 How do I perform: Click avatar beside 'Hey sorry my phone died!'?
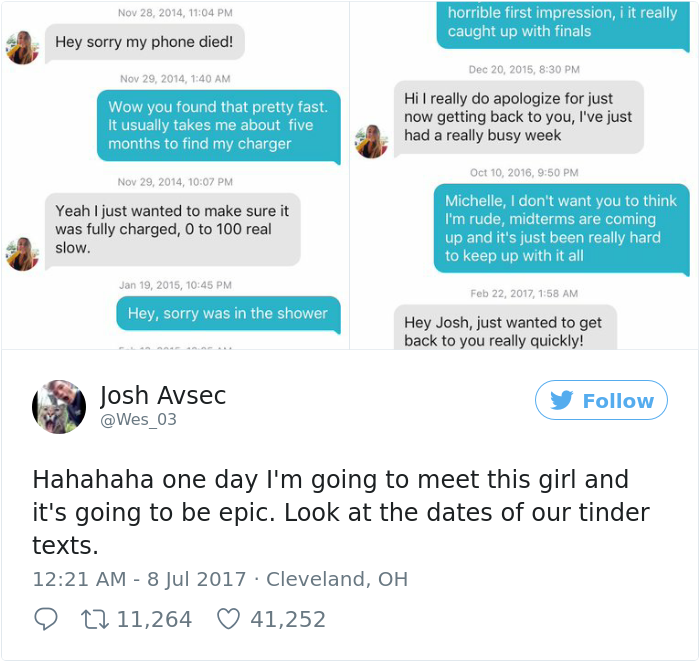[x=22, y=47]
